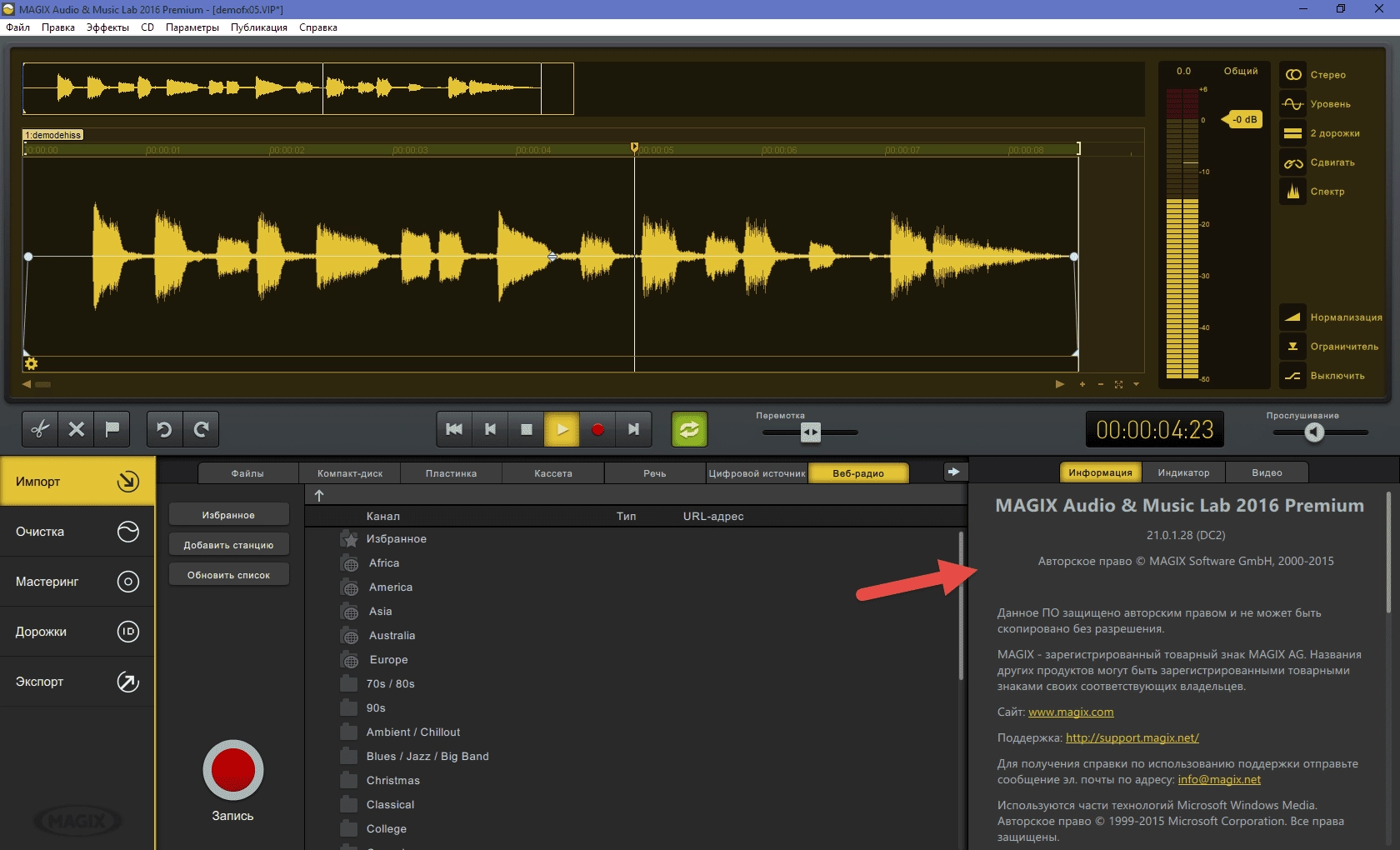The image size is (1400, 850).
Task: Open the Правка menu
Action: (x=58, y=27)
